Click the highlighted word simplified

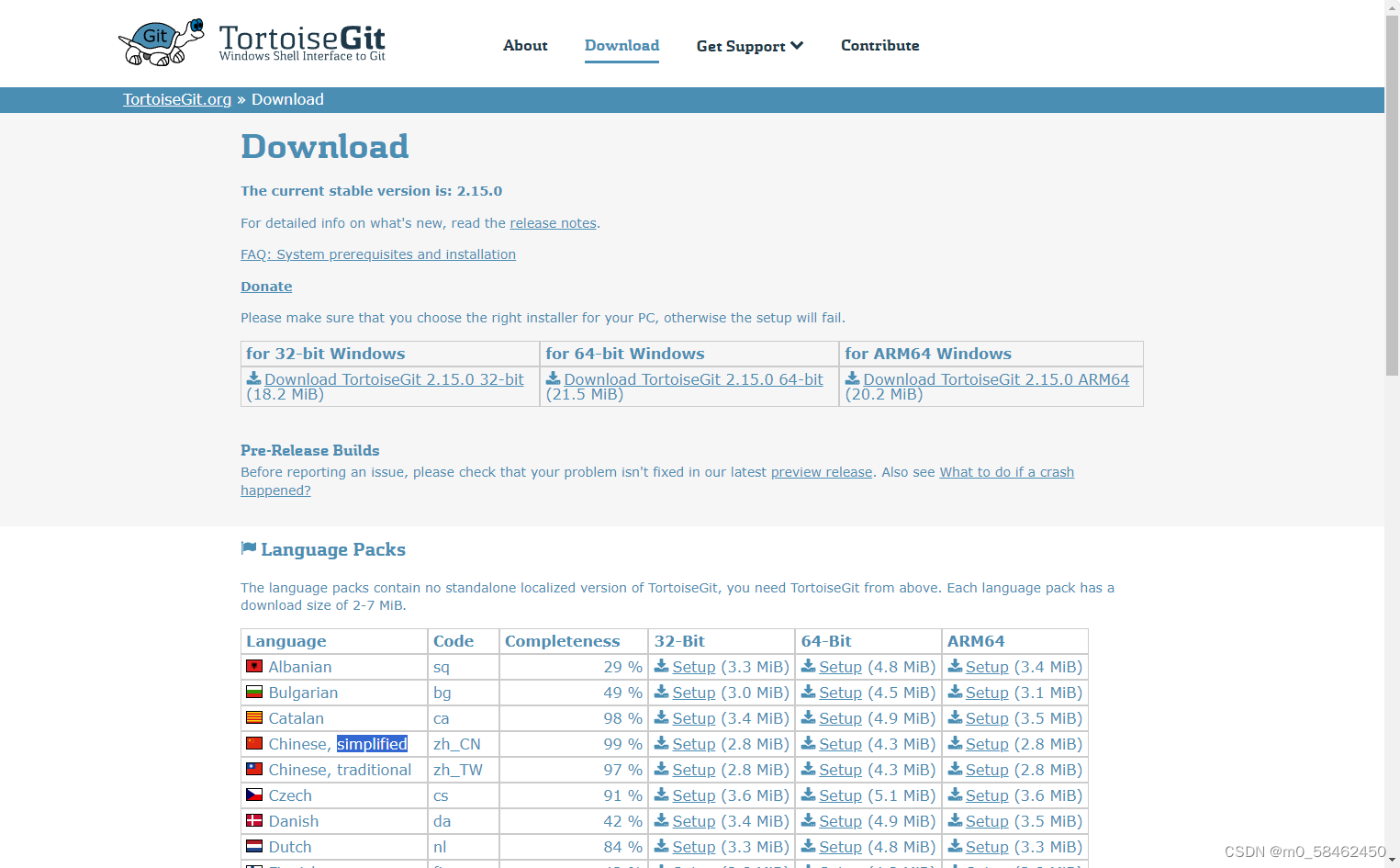[372, 744]
